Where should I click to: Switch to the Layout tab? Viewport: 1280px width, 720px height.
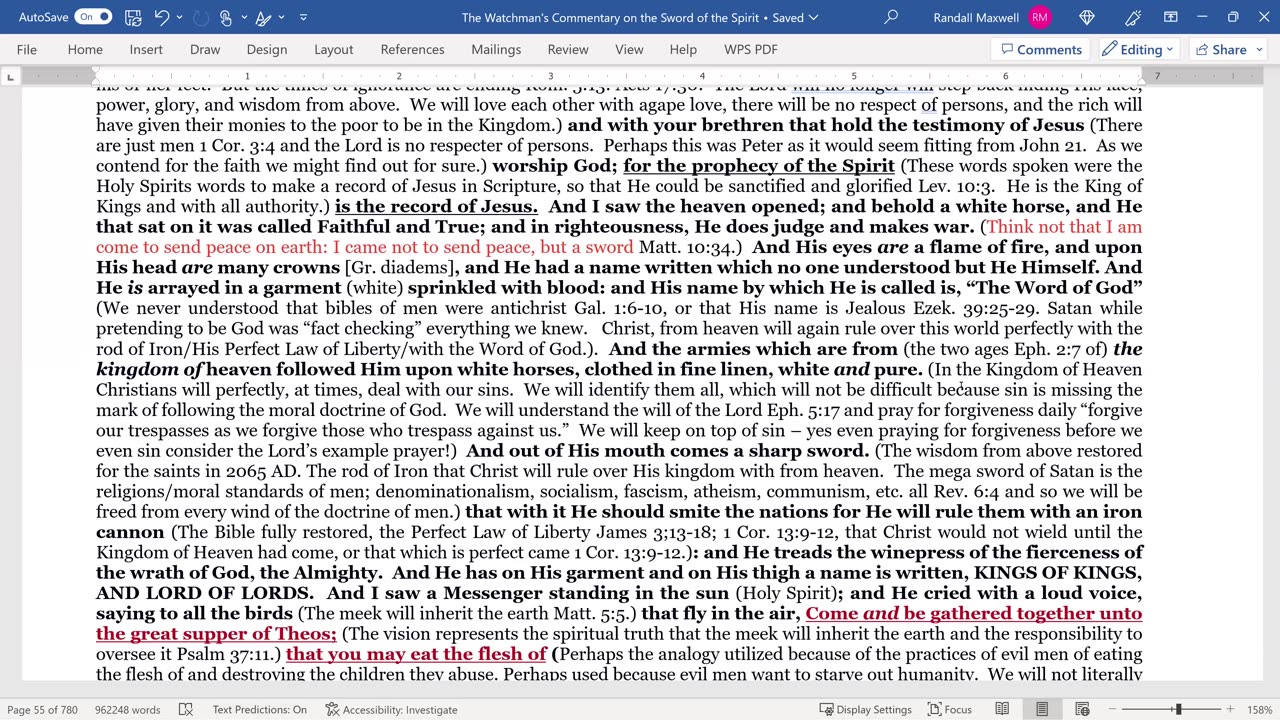point(334,49)
